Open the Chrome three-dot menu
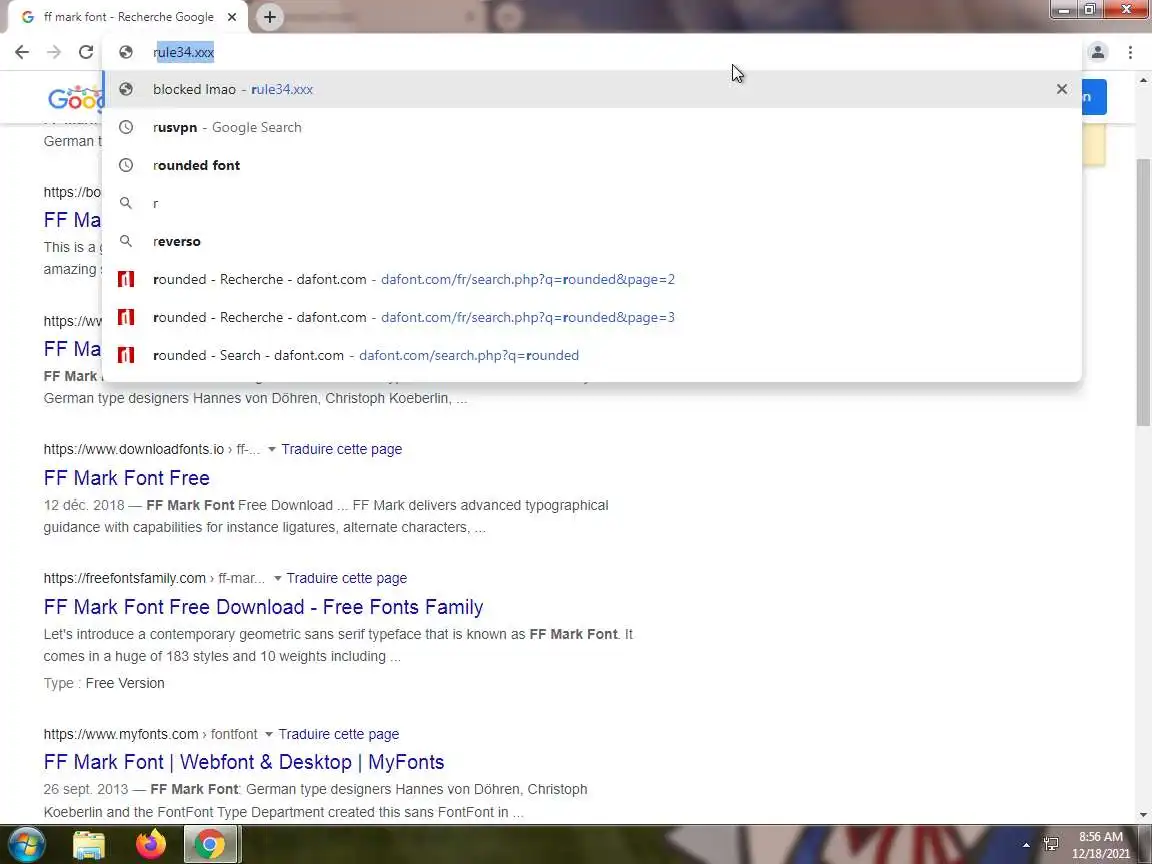1152x864 pixels. (1130, 52)
